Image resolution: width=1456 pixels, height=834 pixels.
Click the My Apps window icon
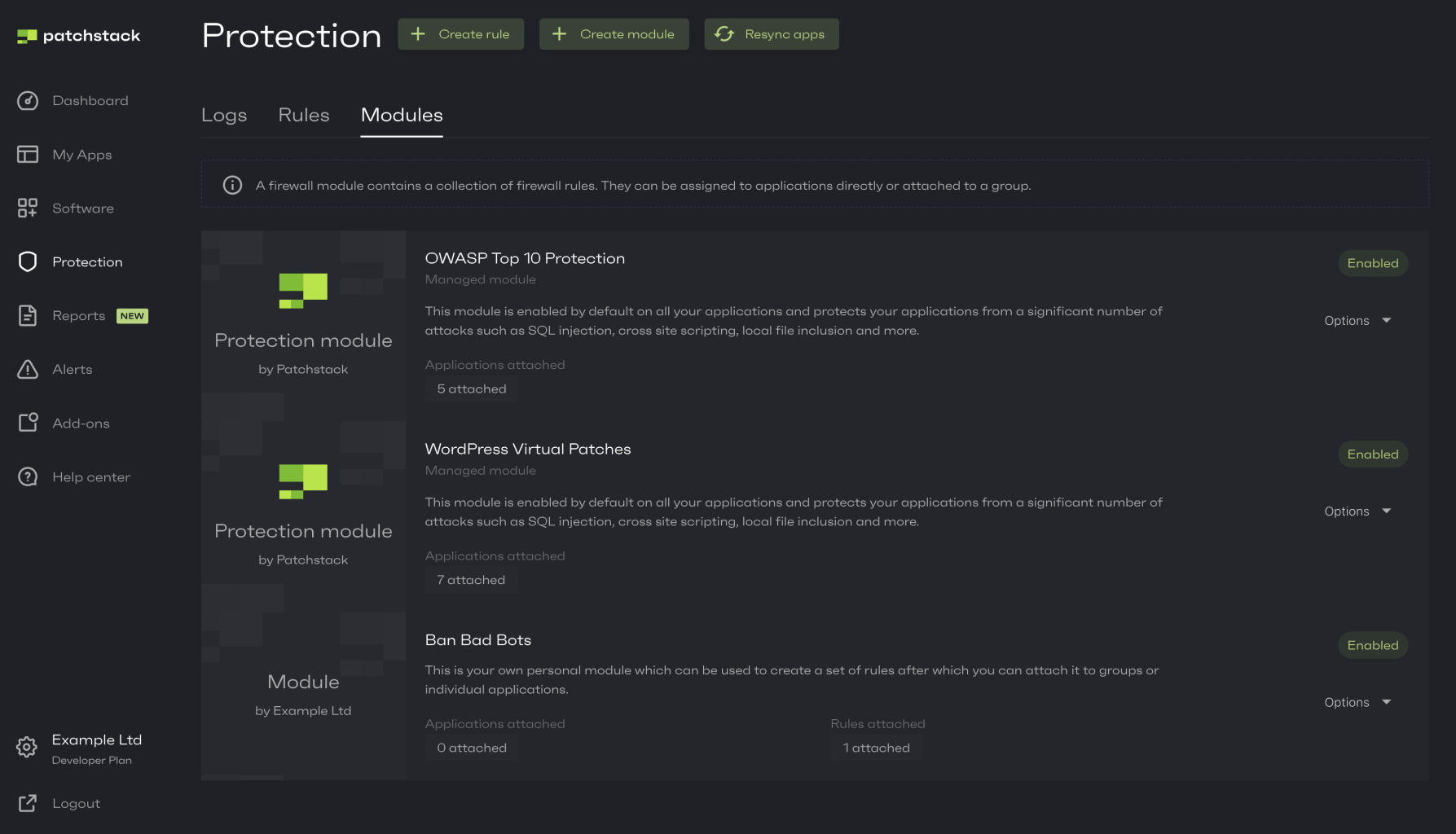[x=28, y=155]
